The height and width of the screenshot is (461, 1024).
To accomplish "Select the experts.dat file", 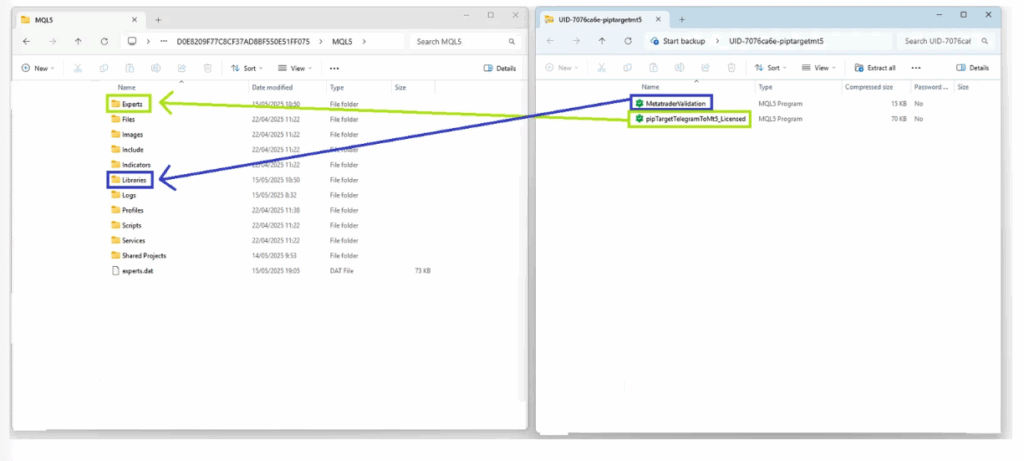I will [x=137, y=271].
